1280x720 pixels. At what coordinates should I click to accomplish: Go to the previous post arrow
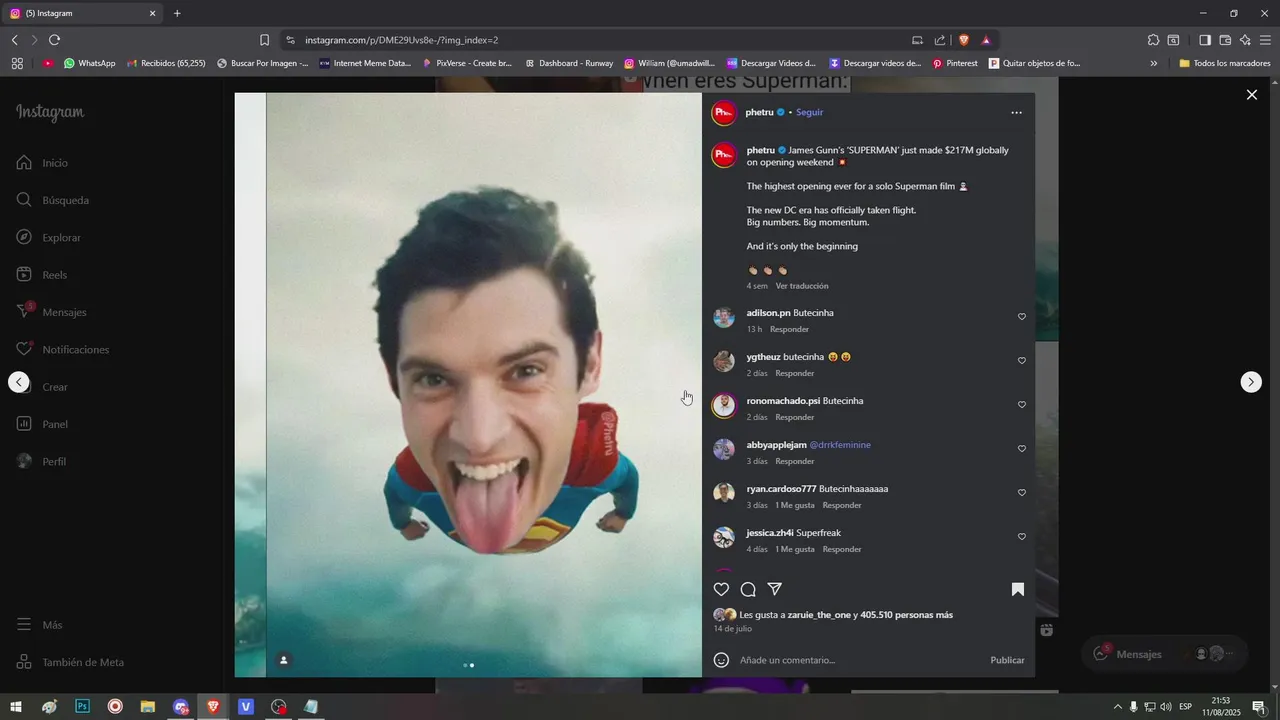click(x=19, y=382)
